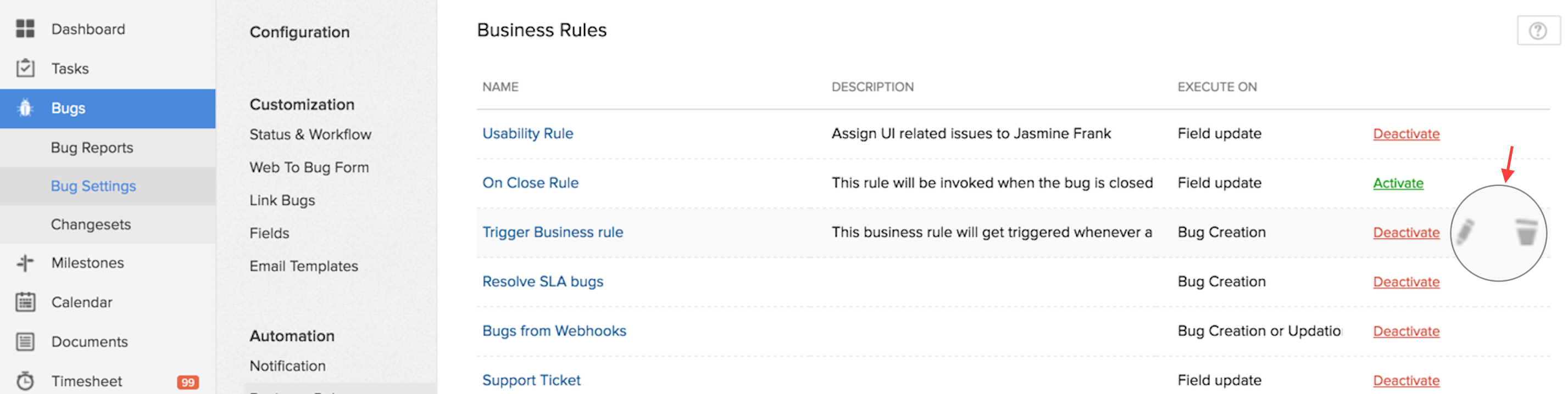Click the Timesheet 99 notification badge

pyautogui.click(x=187, y=382)
